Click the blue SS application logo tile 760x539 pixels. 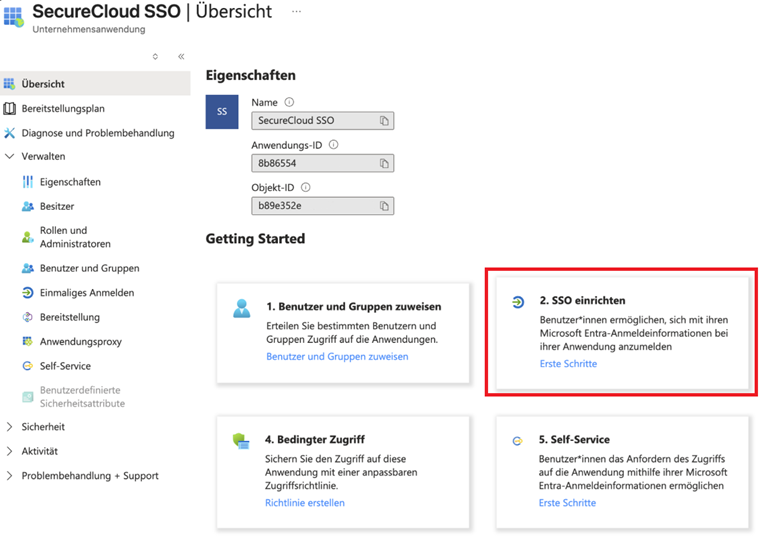222,112
